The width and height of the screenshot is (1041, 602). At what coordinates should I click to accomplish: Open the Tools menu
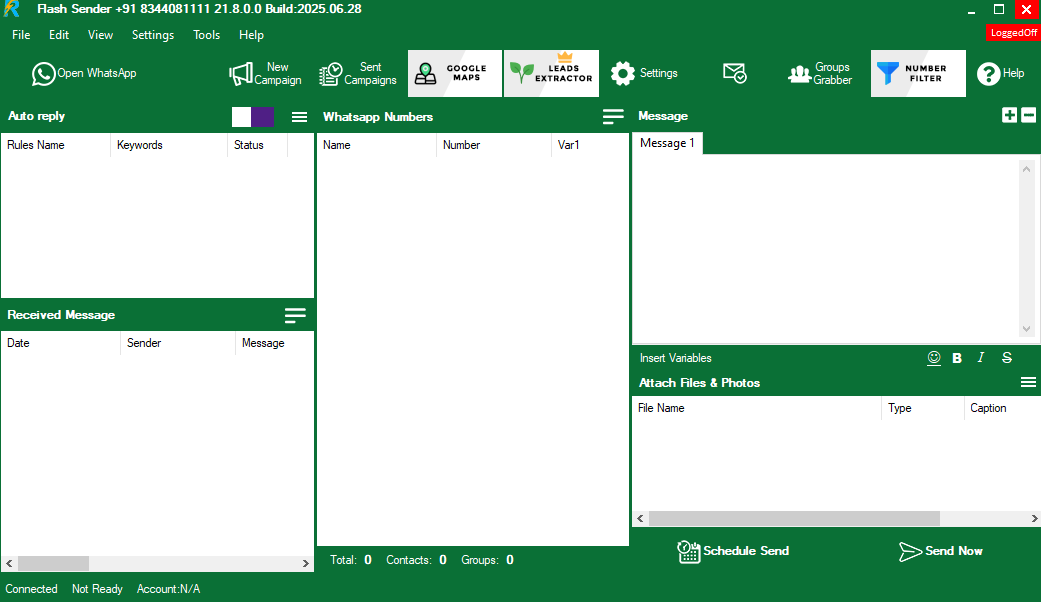coord(206,35)
